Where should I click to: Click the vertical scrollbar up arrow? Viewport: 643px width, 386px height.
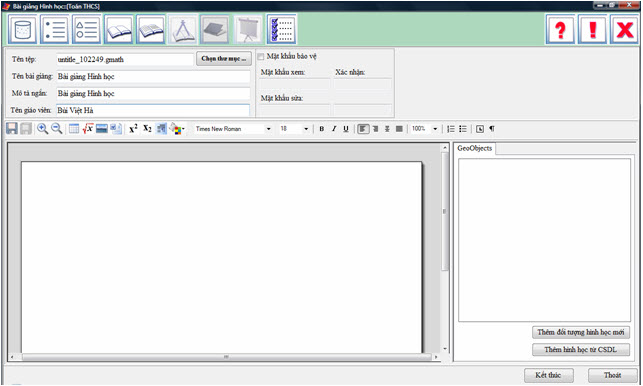(x=445, y=147)
